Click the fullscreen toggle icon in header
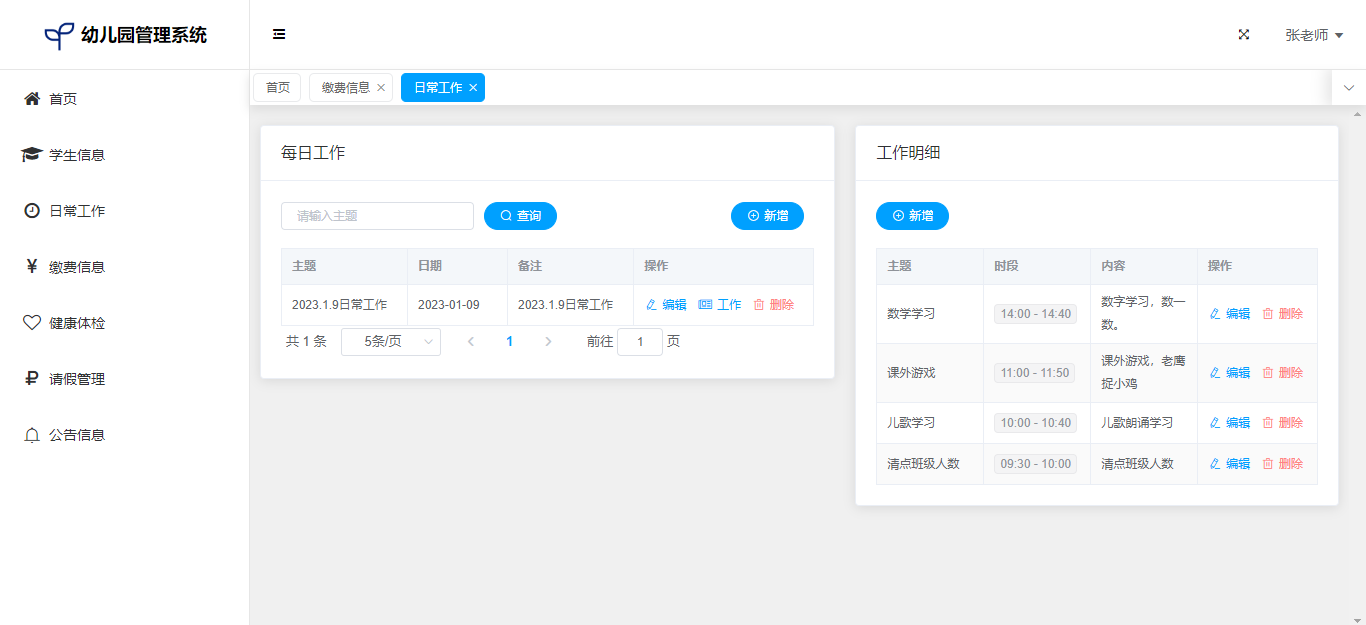The height and width of the screenshot is (625, 1366). (1244, 35)
